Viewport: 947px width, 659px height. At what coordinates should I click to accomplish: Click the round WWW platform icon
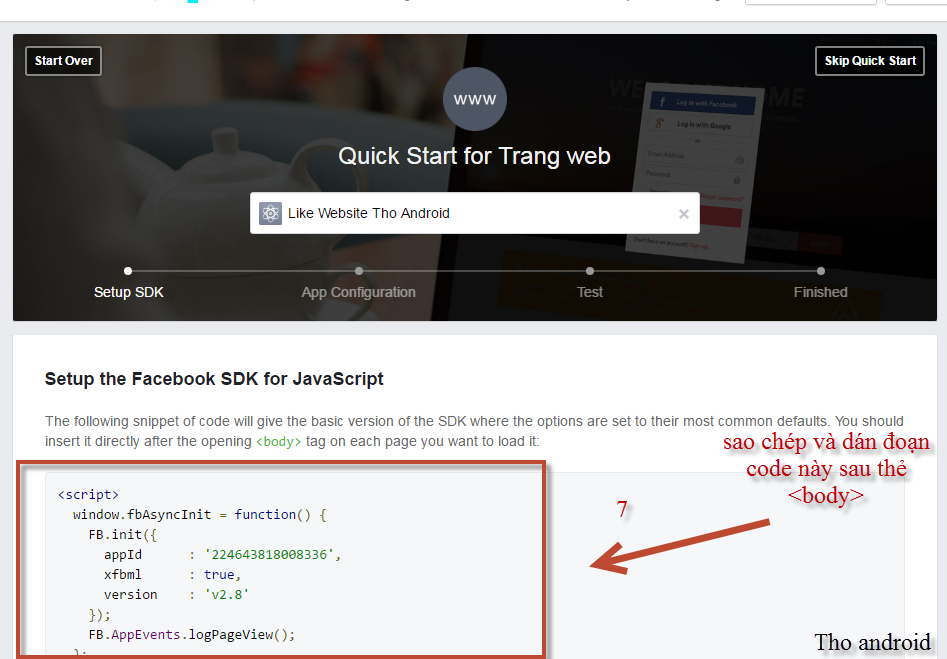(475, 99)
